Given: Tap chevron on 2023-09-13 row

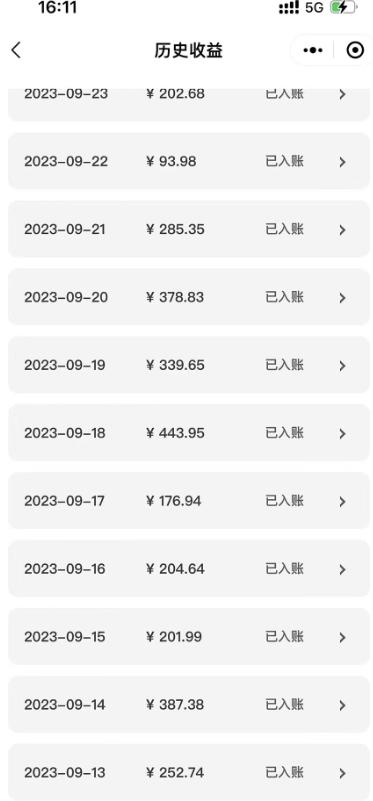Looking at the screenshot, I should tap(342, 773).
